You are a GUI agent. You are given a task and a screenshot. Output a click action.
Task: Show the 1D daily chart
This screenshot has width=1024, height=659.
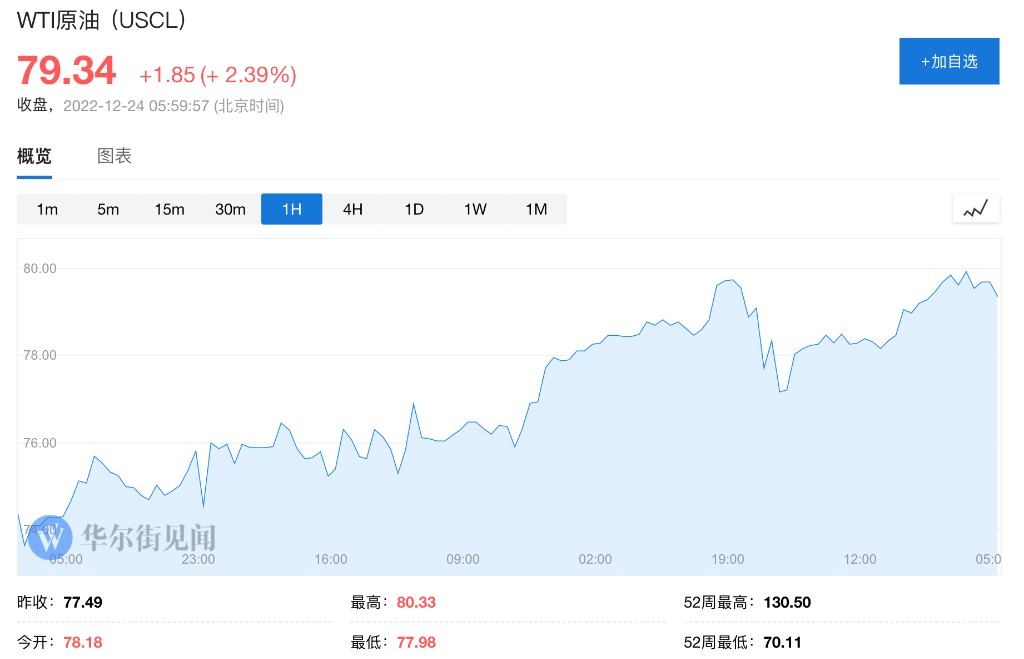(x=414, y=209)
